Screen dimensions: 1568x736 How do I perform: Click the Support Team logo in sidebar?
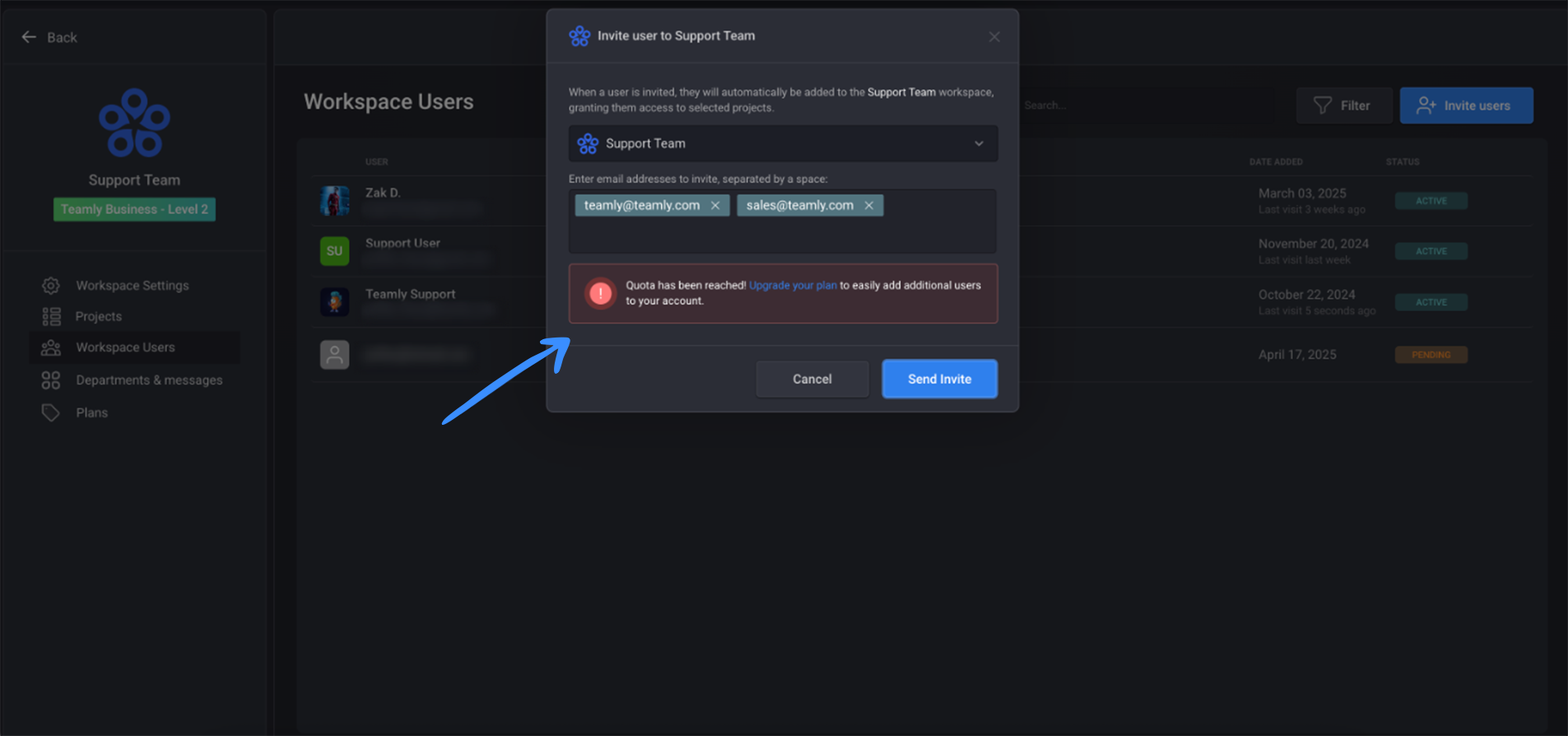pyautogui.click(x=134, y=123)
